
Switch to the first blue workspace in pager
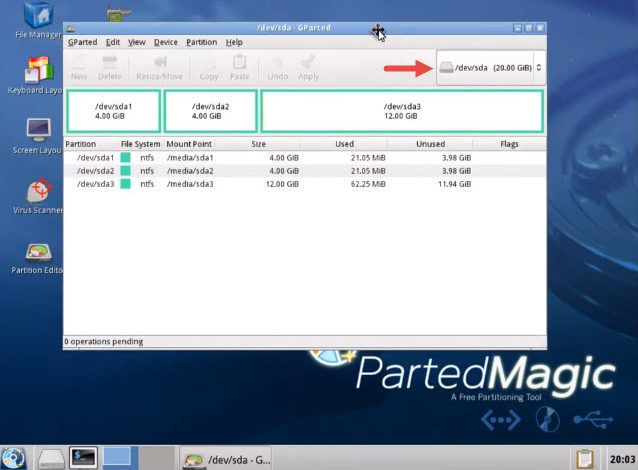117,457
